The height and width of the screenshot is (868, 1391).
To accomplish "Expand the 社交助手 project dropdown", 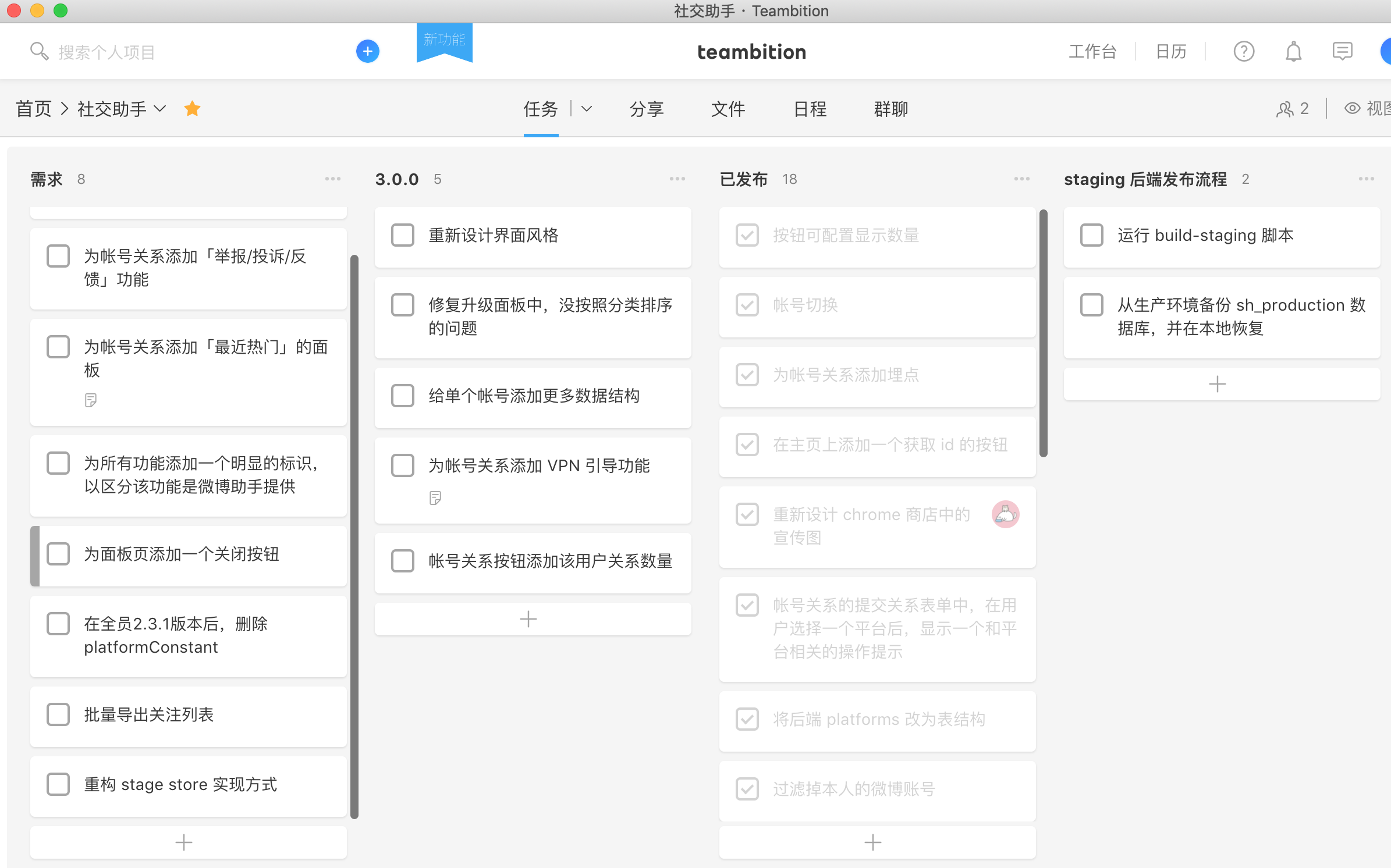I will click(x=160, y=109).
